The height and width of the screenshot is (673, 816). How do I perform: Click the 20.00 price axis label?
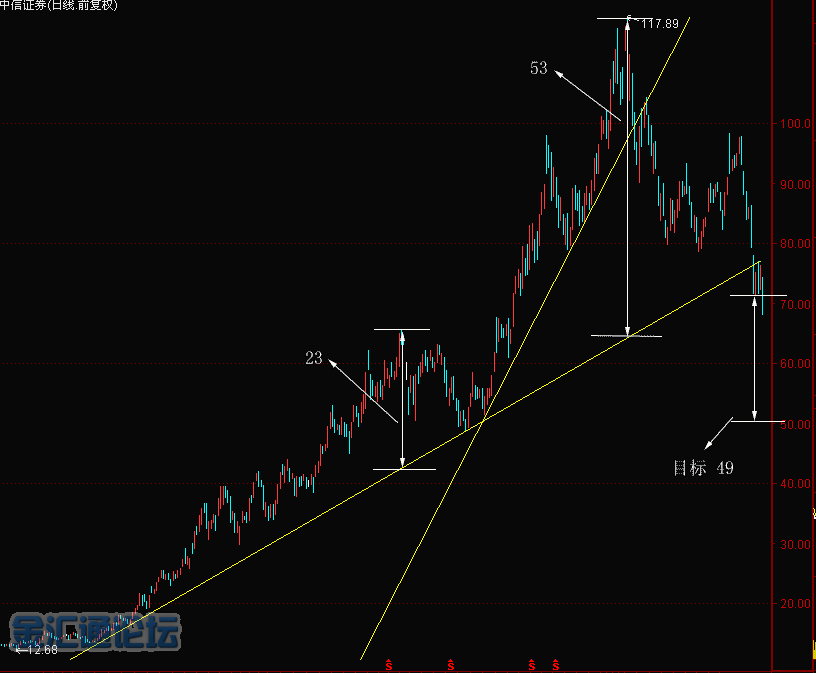[x=795, y=604]
